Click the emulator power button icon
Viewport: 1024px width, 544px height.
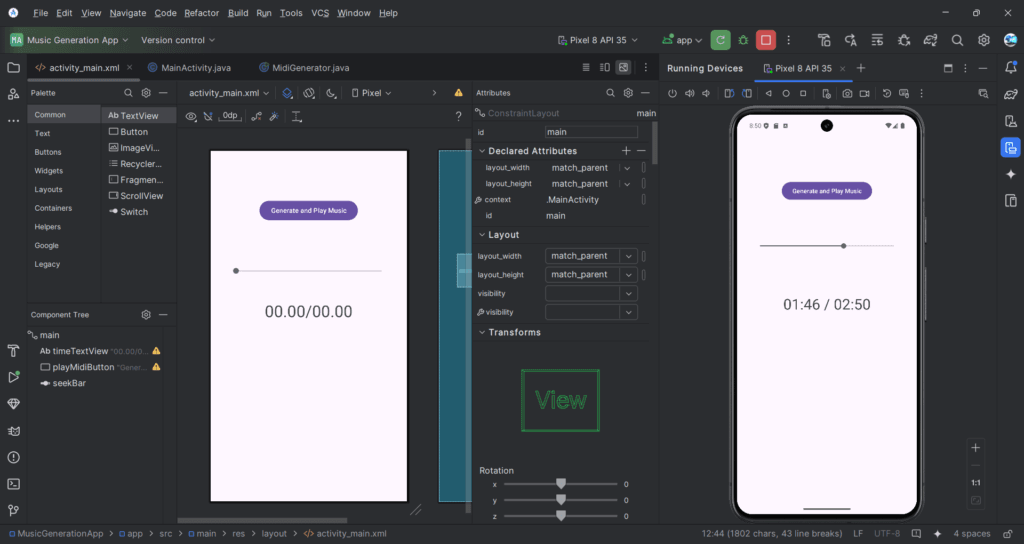[672, 93]
